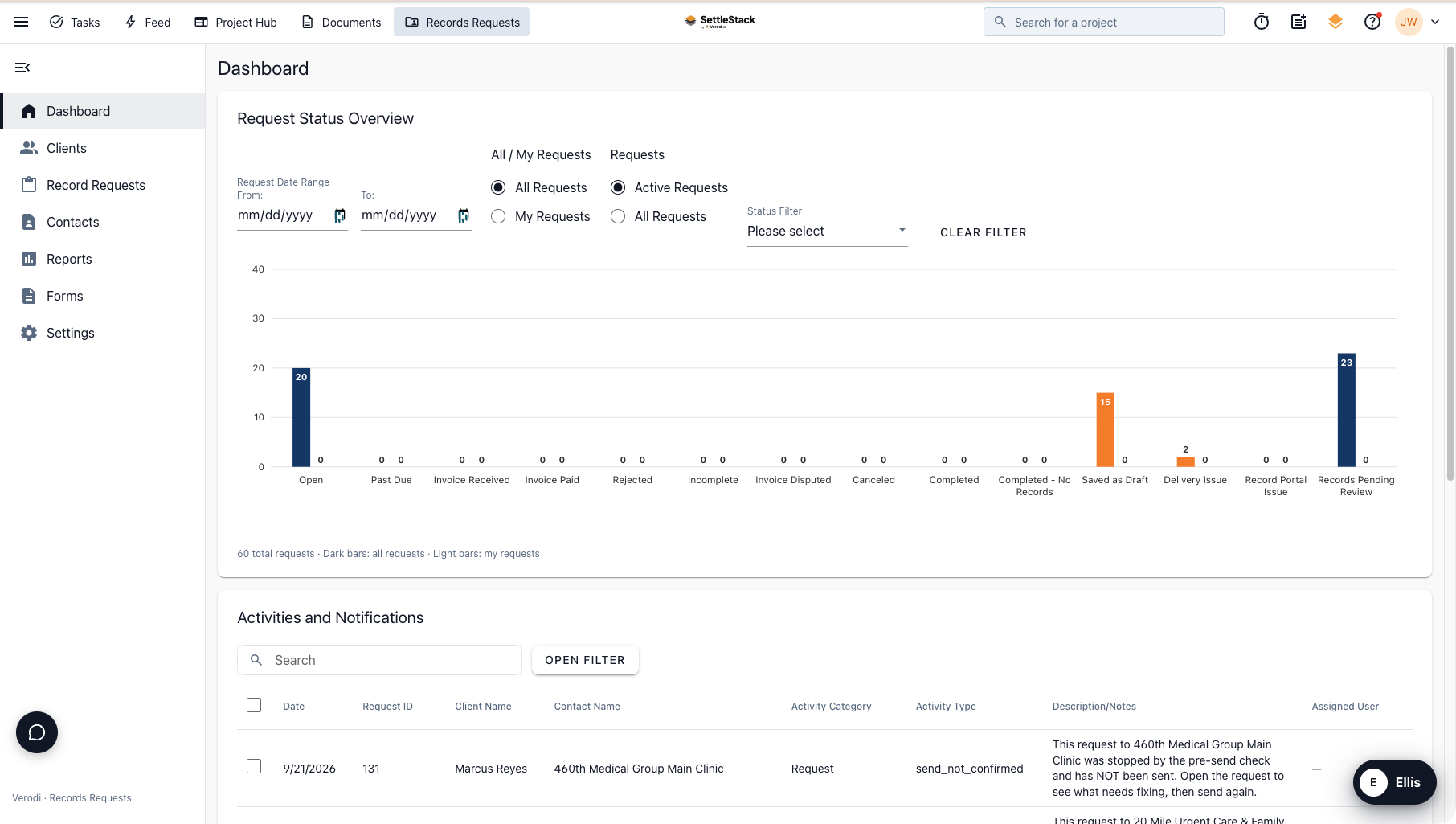Click the SettleStack logo
Image resolution: width=1456 pixels, height=824 pixels.
coord(720,22)
